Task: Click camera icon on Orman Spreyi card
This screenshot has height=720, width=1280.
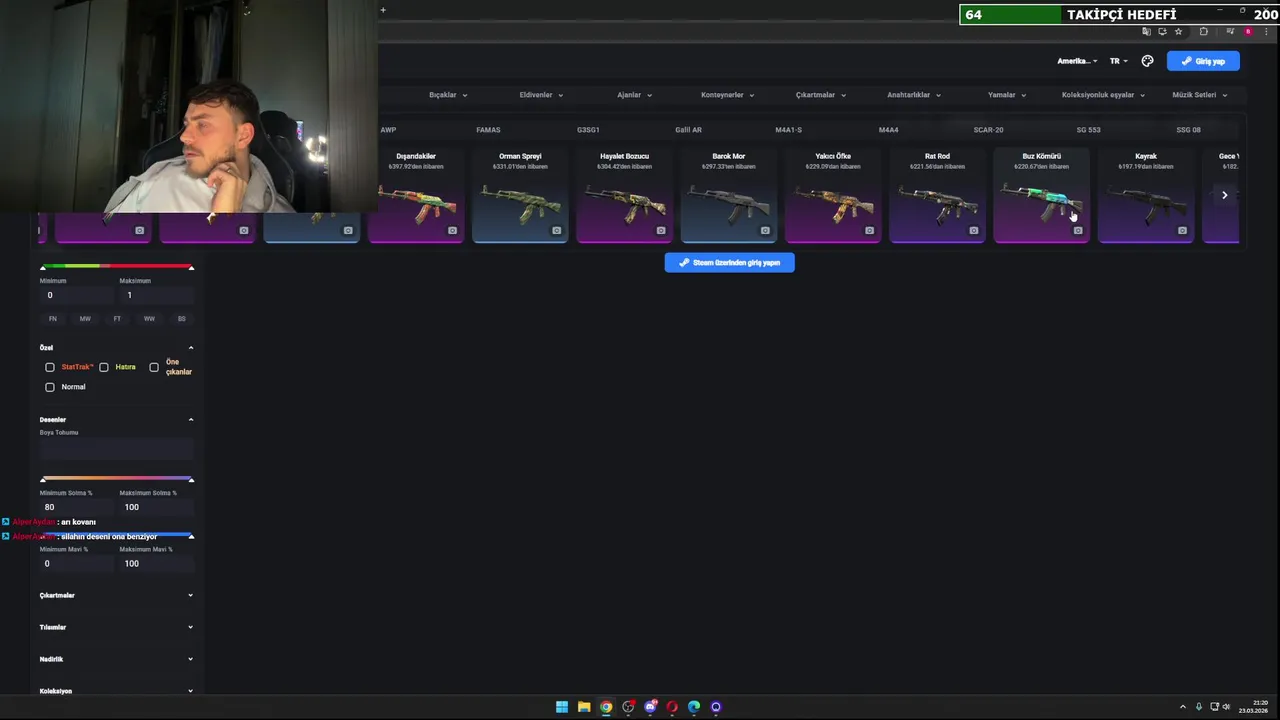Action: click(557, 231)
